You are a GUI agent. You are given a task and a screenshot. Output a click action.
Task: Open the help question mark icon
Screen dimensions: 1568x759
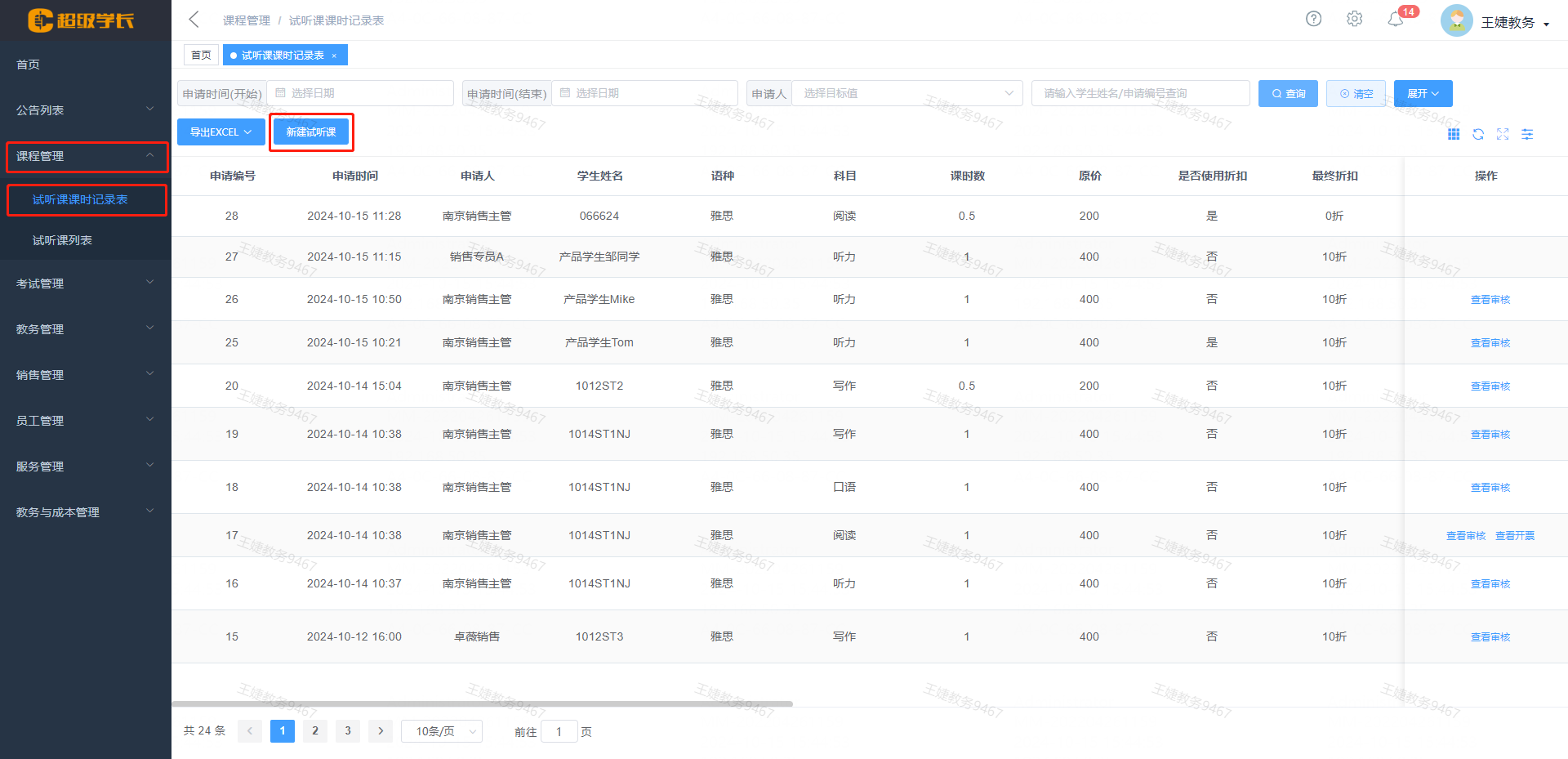tap(1313, 19)
